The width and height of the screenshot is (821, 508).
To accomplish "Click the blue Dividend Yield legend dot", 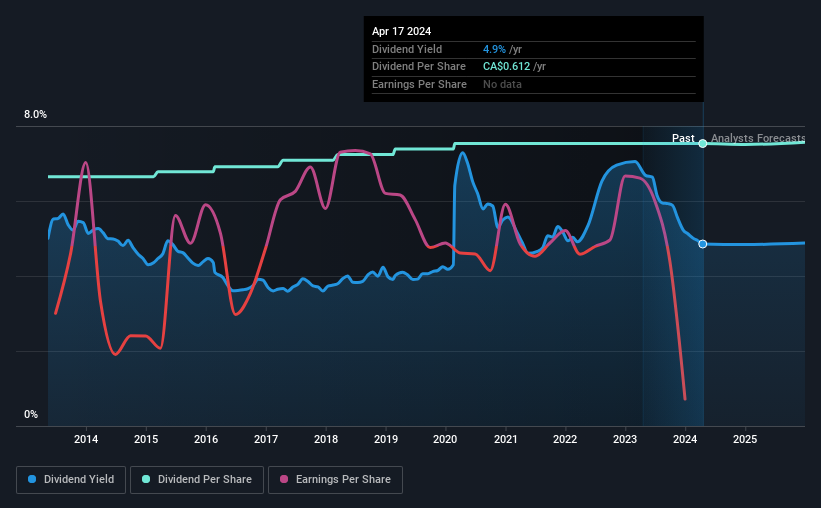I will [32, 479].
